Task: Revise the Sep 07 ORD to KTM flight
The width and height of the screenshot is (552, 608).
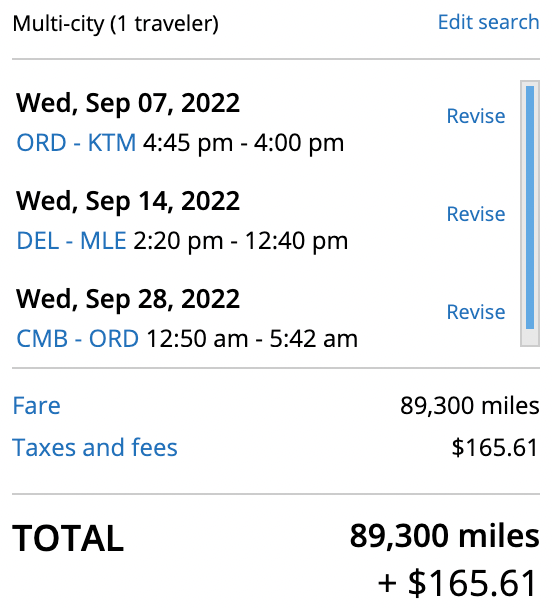Action: (476, 116)
